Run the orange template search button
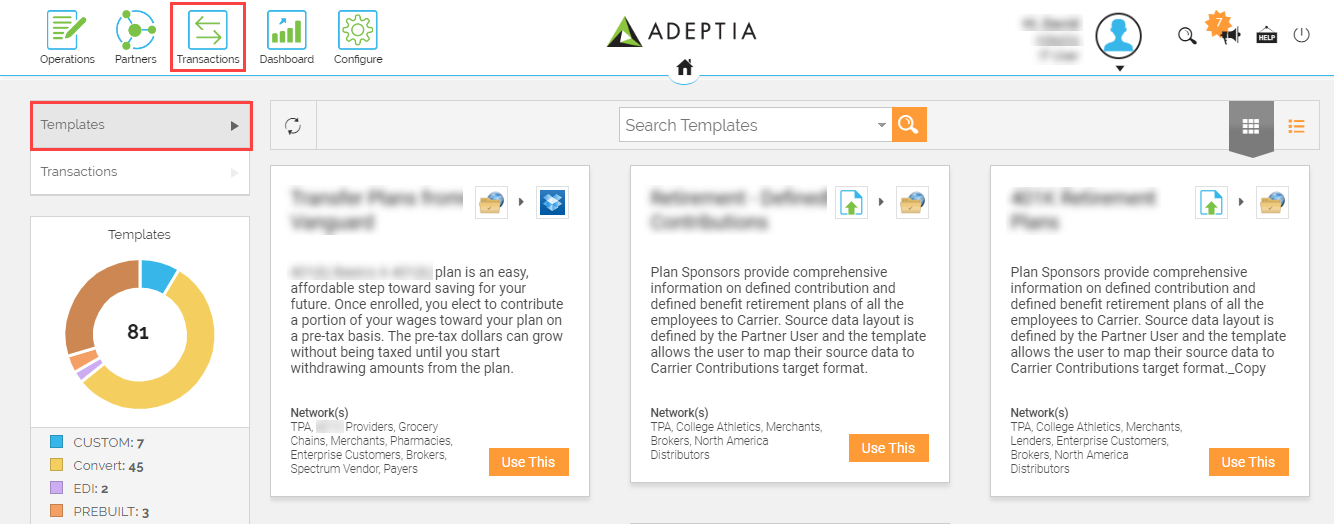This screenshot has width=1334, height=524. [x=909, y=124]
